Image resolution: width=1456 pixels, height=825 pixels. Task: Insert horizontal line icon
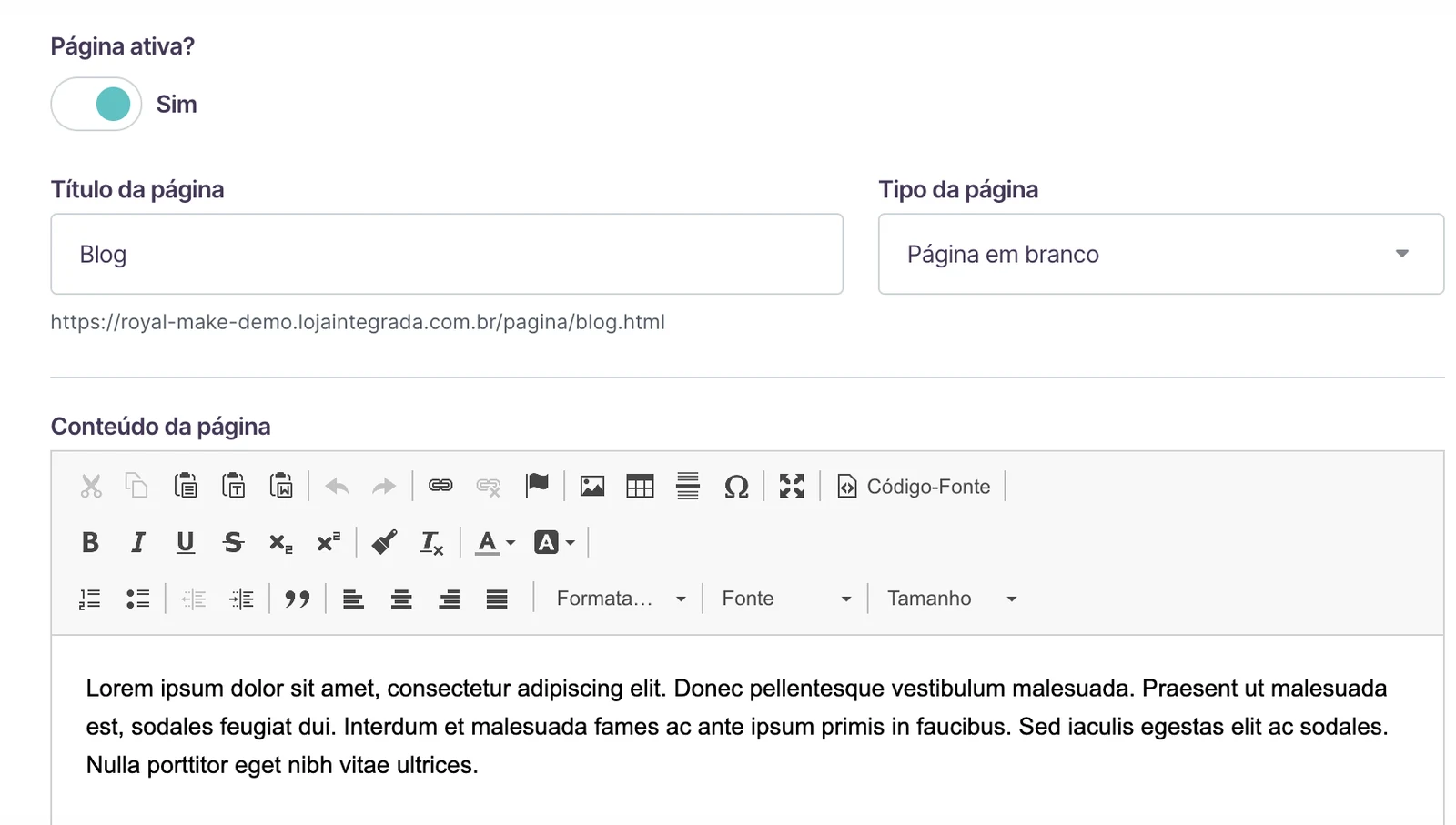(688, 486)
